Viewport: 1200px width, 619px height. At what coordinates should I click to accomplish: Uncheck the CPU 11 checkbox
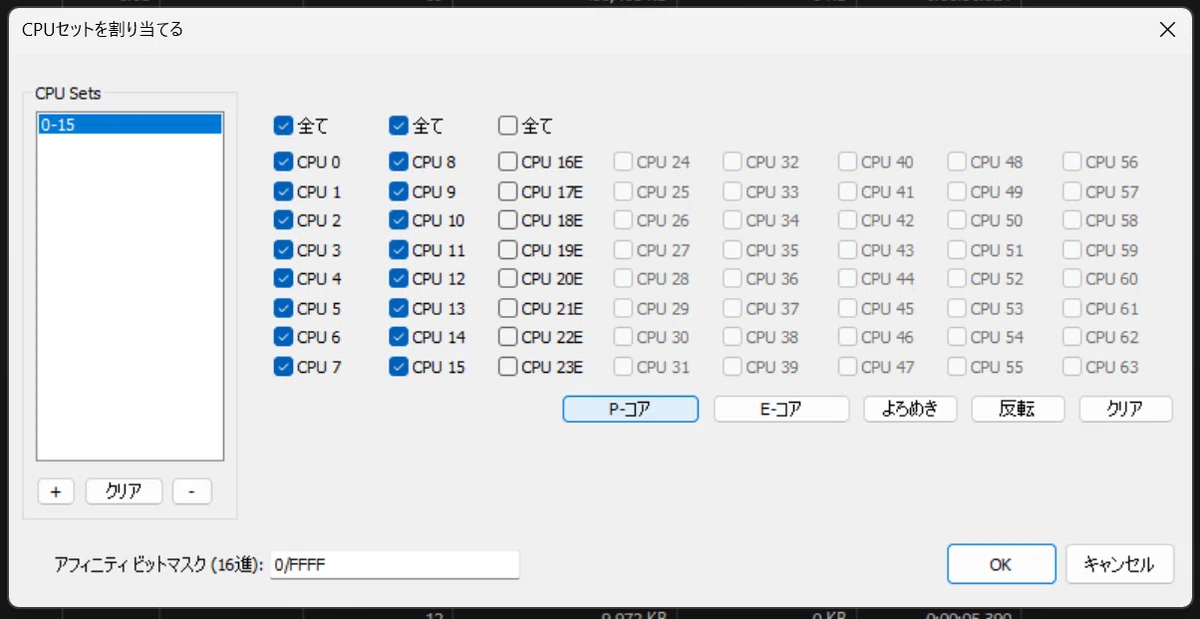click(x=399, y=250)
